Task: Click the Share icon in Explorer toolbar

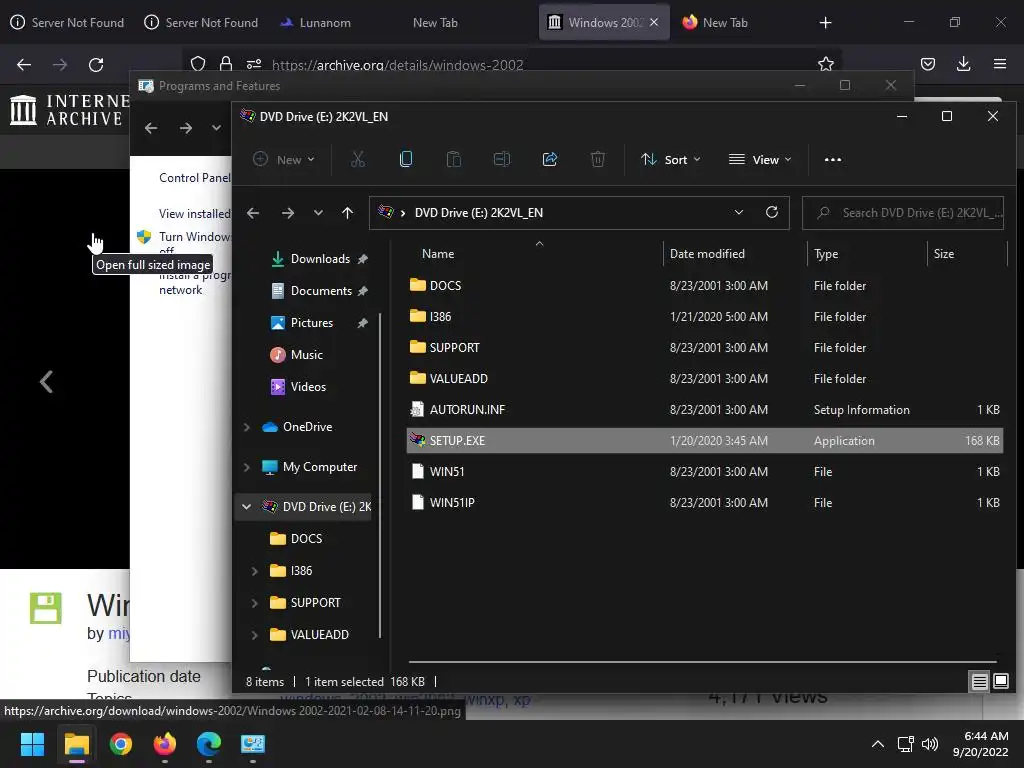Action: (x=550, y=159)
